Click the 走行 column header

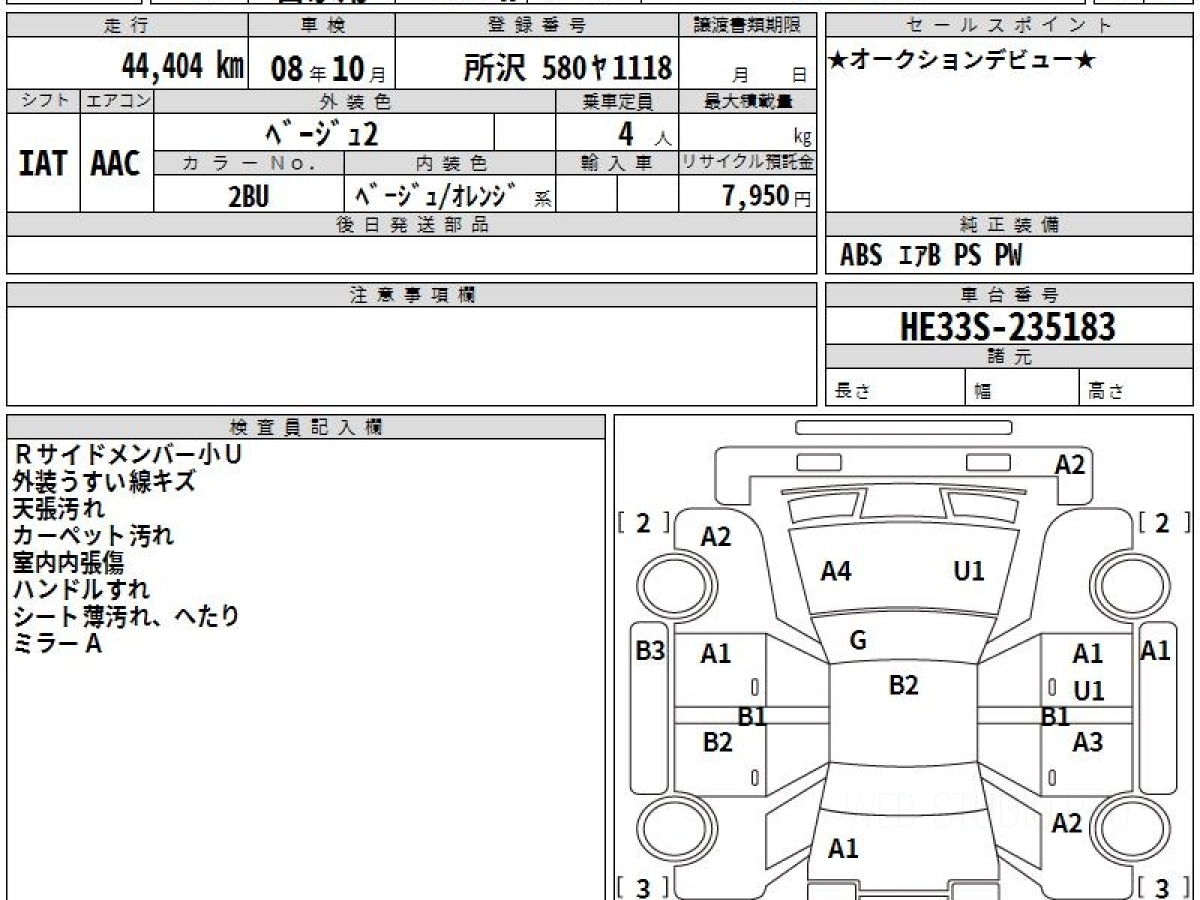(125, 26)
